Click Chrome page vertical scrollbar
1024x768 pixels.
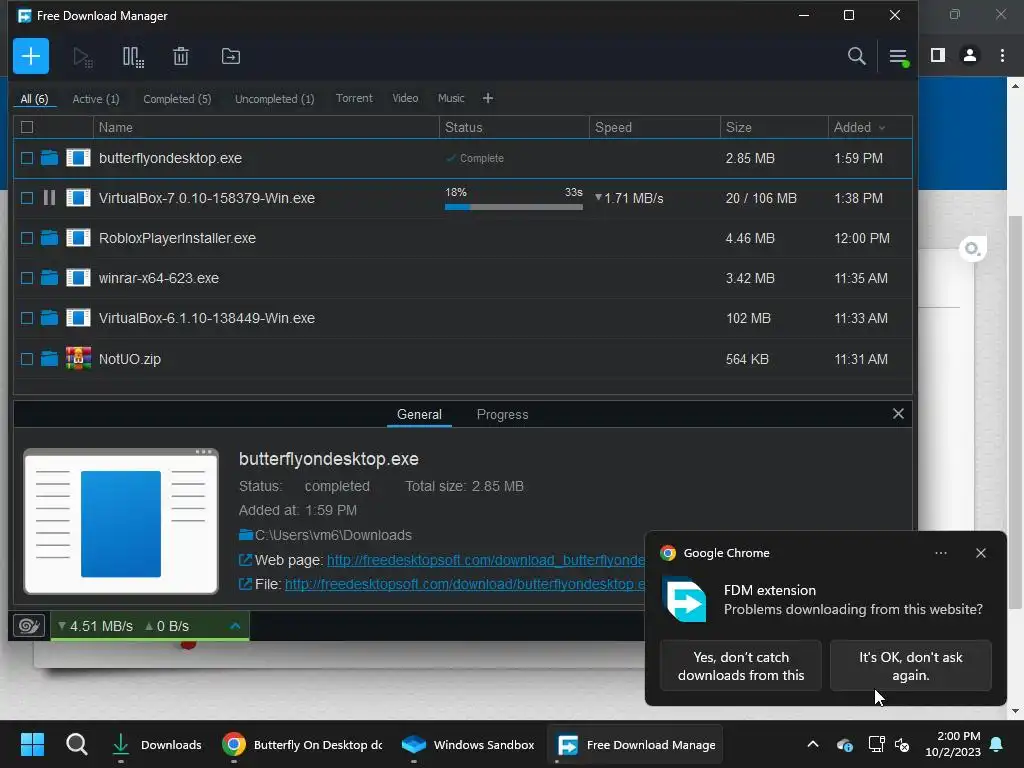[1014, 413]
